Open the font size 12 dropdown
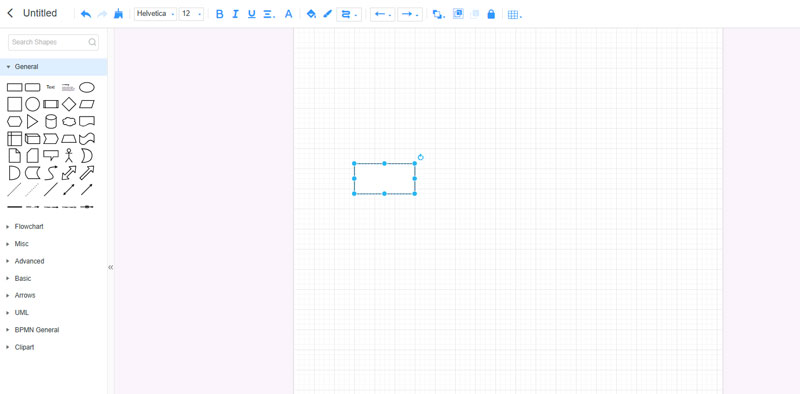The image size is (800, 394). click(x=191, y=14)
